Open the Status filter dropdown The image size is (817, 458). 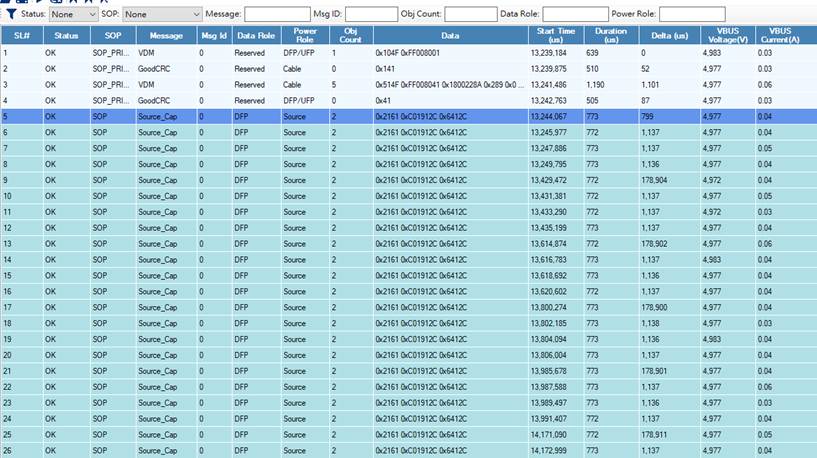coord(73,14)
